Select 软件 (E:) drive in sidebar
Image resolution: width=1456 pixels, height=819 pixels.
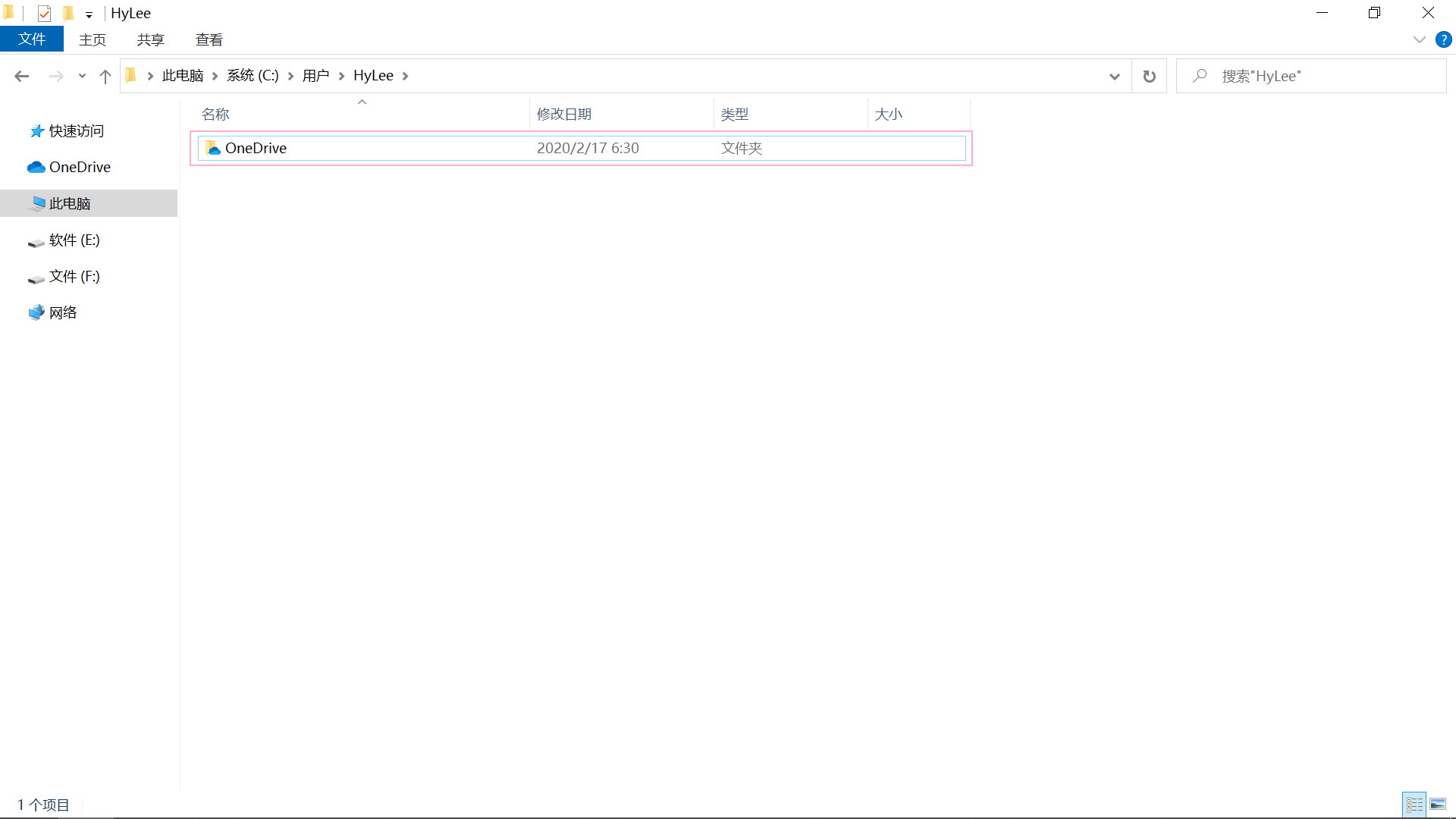(x=74, y=240)
